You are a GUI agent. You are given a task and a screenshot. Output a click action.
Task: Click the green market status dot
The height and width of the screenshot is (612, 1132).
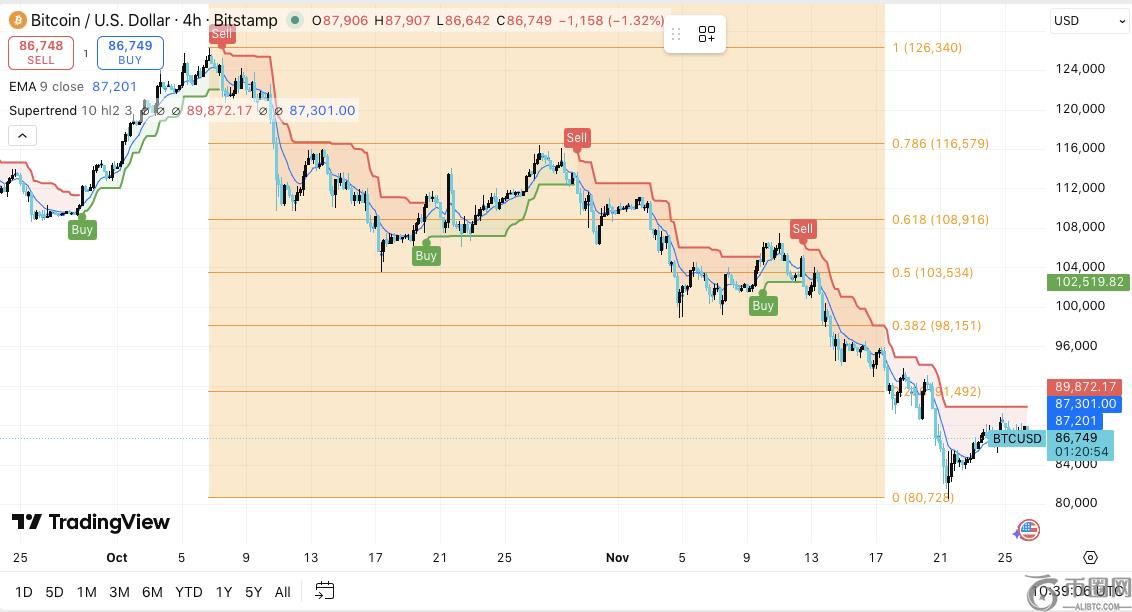coord(294,20)
